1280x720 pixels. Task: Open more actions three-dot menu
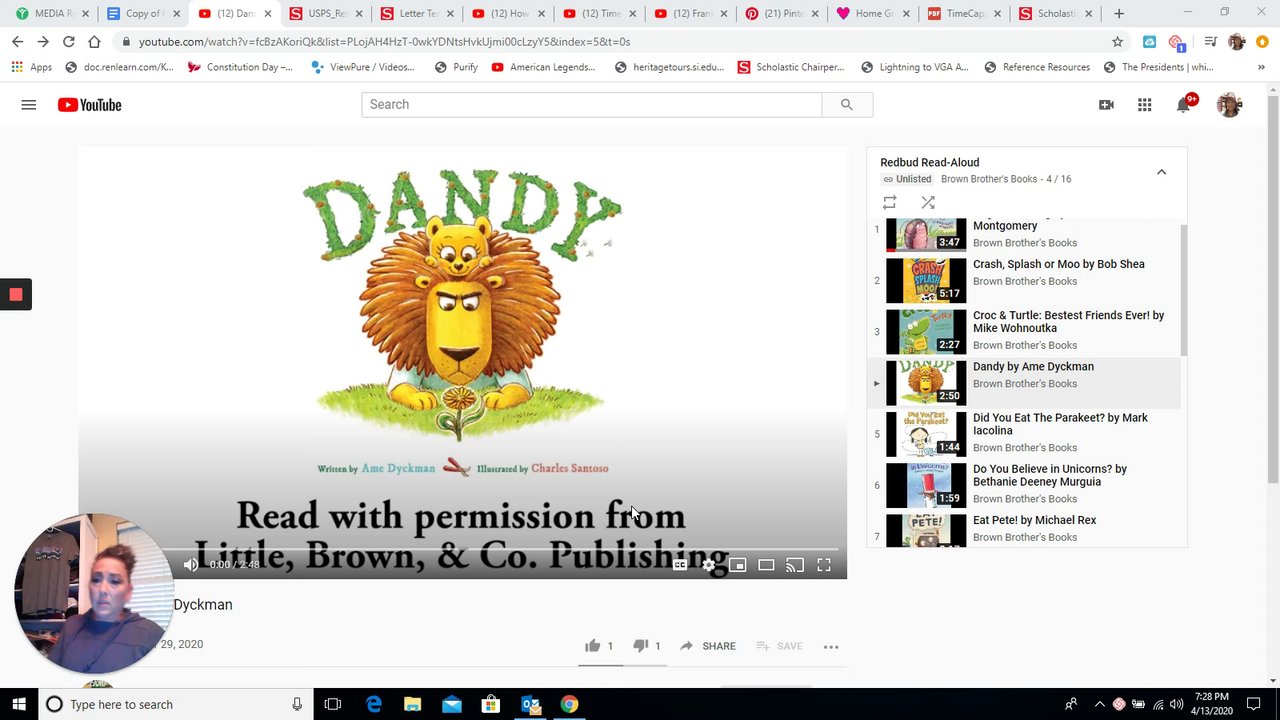coord(831,647)
